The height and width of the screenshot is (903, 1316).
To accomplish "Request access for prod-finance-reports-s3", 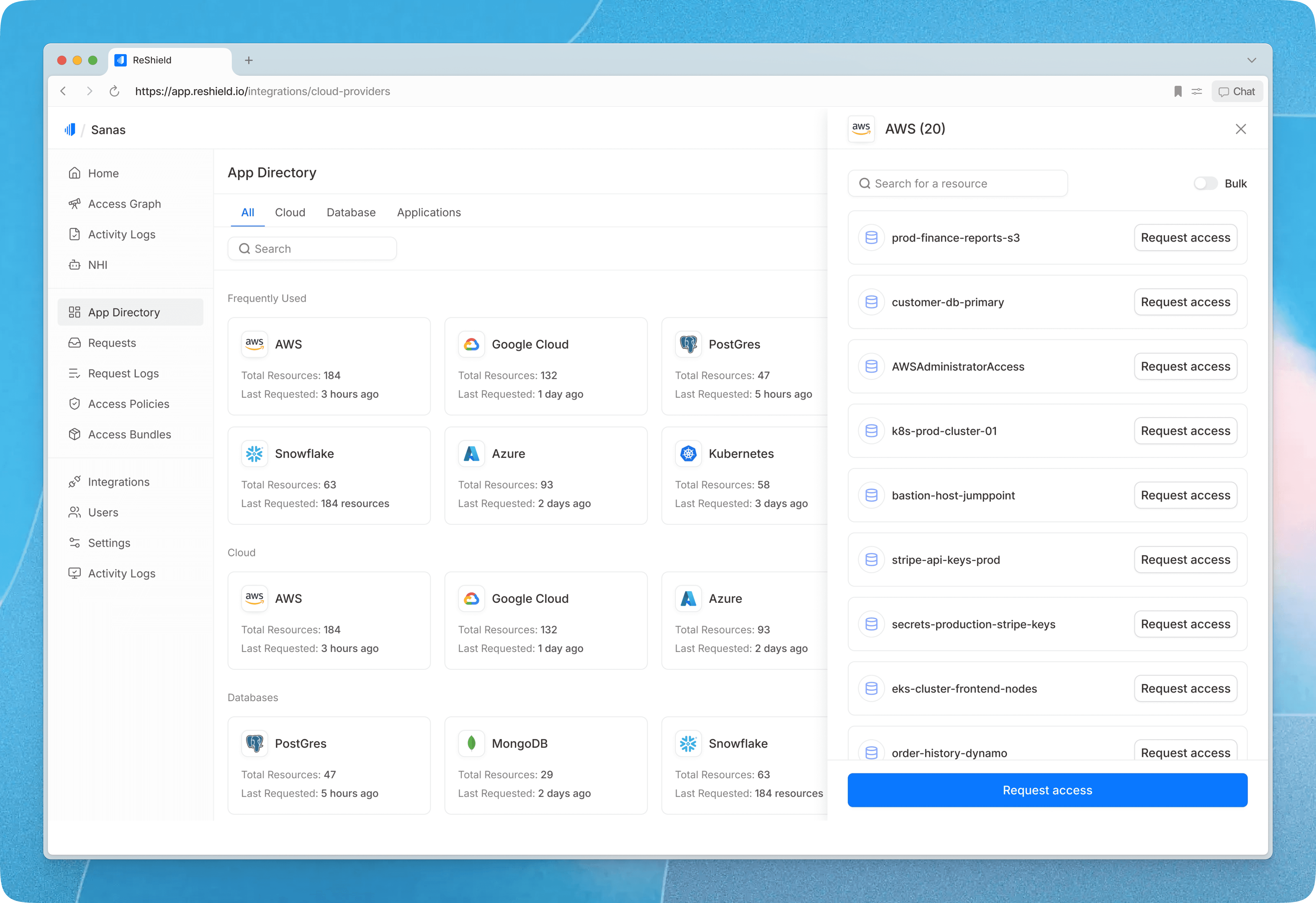I will [x=1185, y=238].
